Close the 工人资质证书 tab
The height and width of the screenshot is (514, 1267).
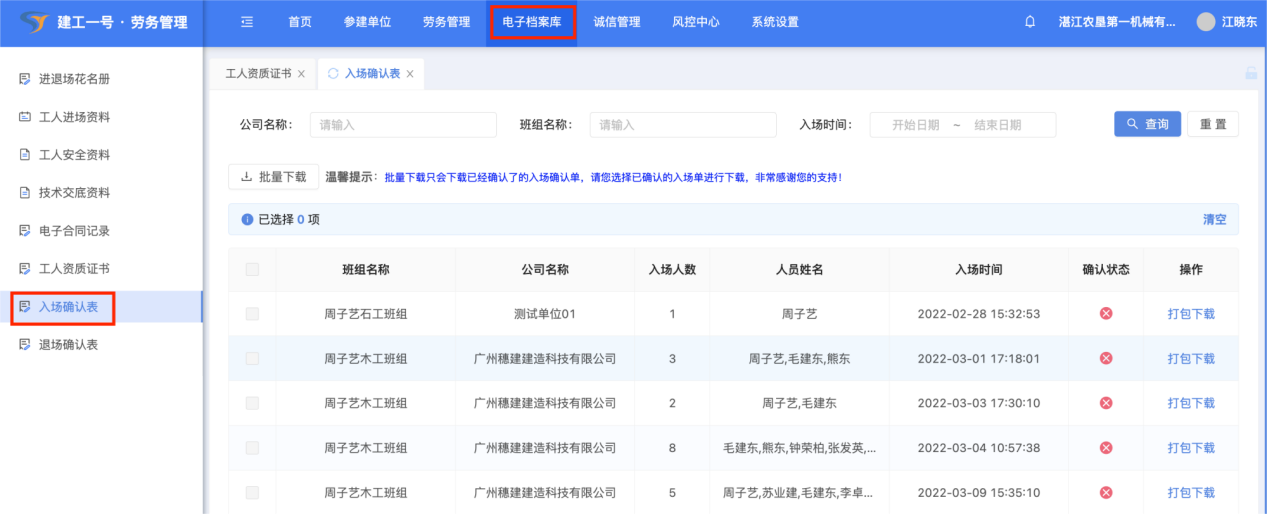[301, 74]
